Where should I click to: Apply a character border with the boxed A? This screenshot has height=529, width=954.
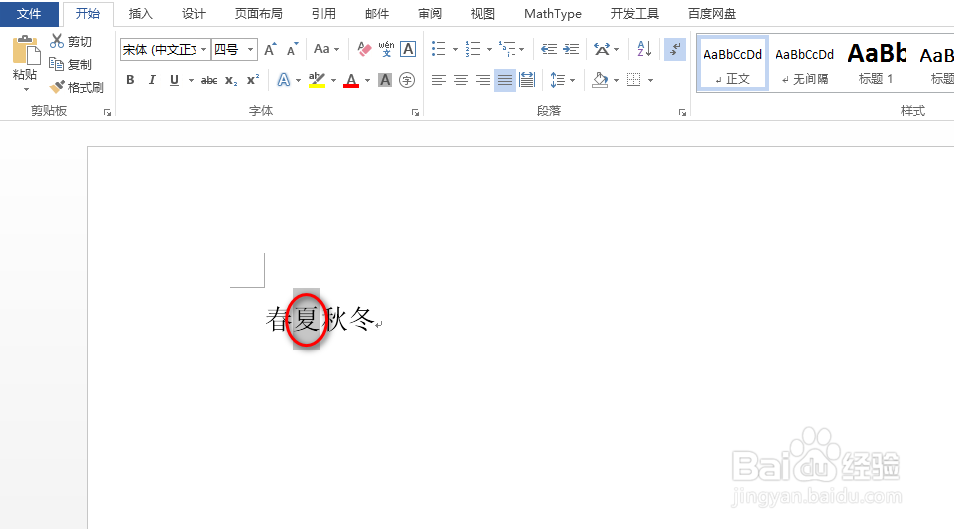408,49
